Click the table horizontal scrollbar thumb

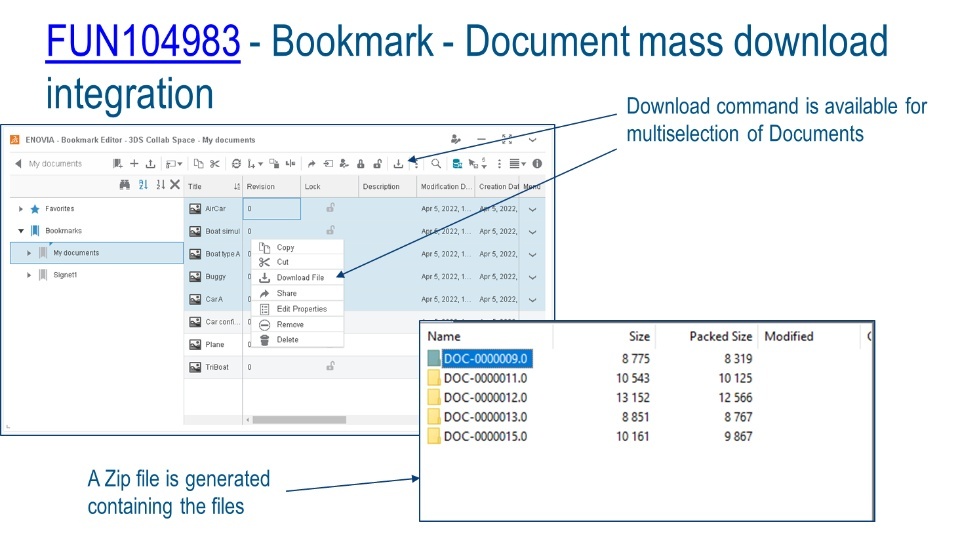click(x=299, y=420)
